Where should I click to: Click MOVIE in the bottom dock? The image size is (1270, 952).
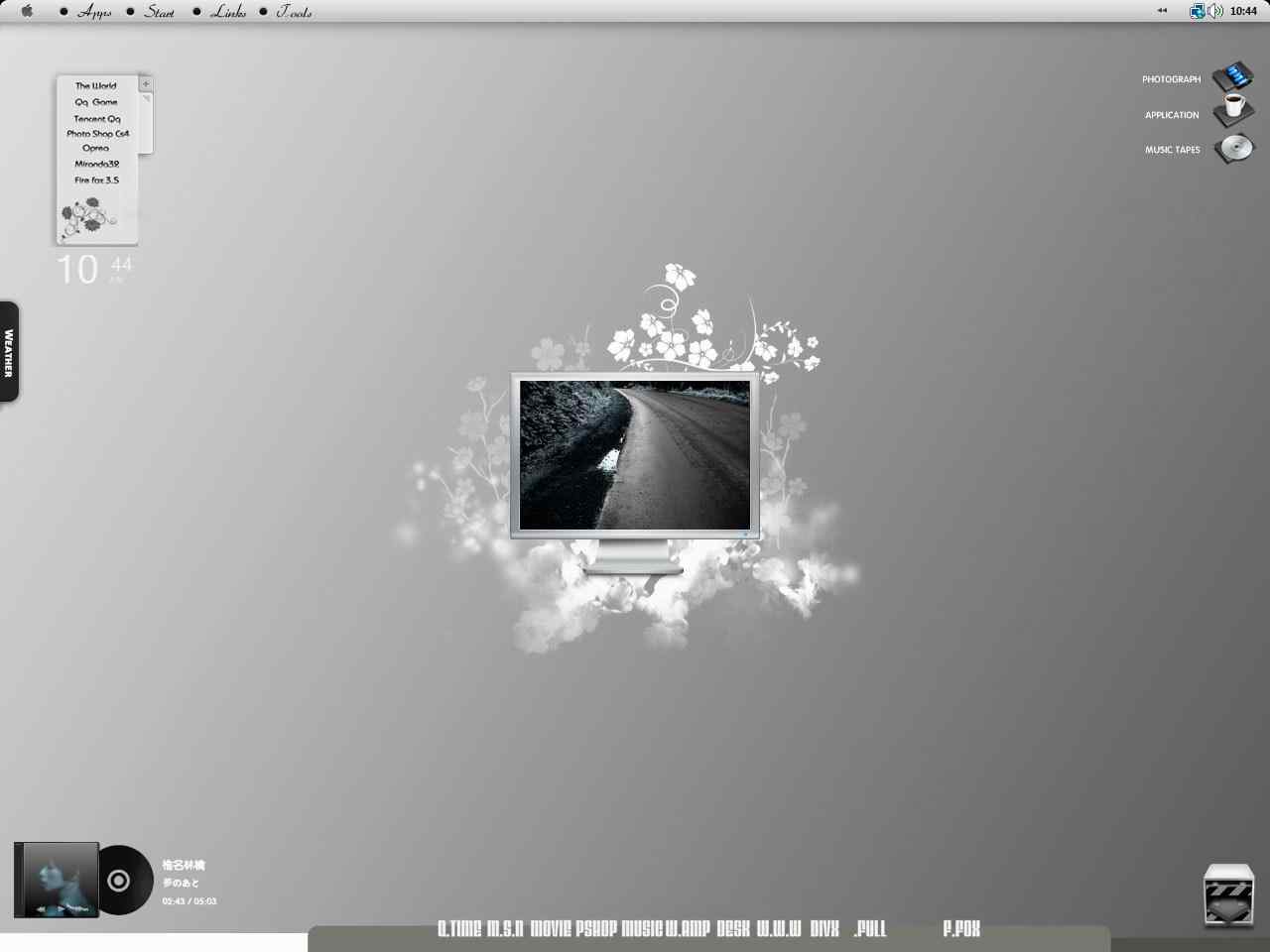(x=551, y=929)
